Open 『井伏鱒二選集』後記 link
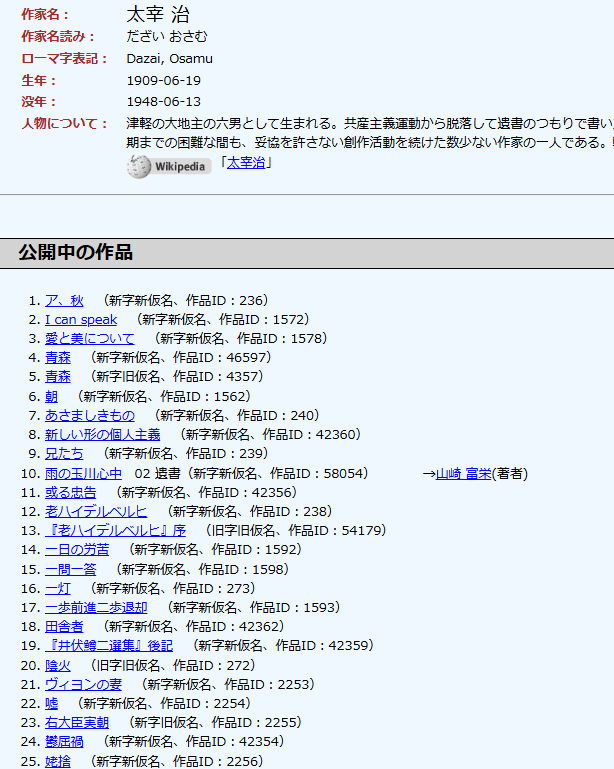 pos(109,646)
